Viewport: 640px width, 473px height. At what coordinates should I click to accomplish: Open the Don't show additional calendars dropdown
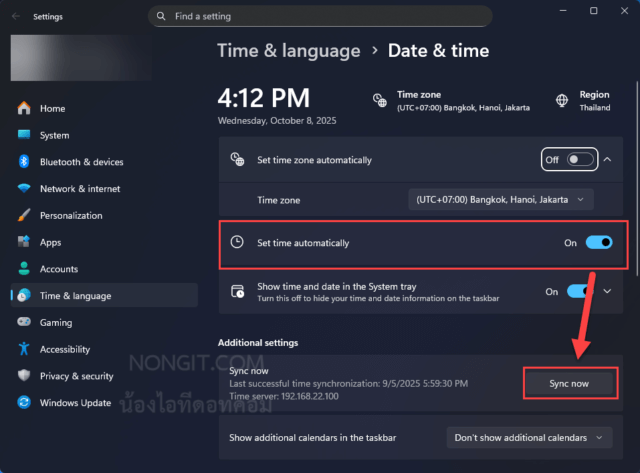point(529,437)
